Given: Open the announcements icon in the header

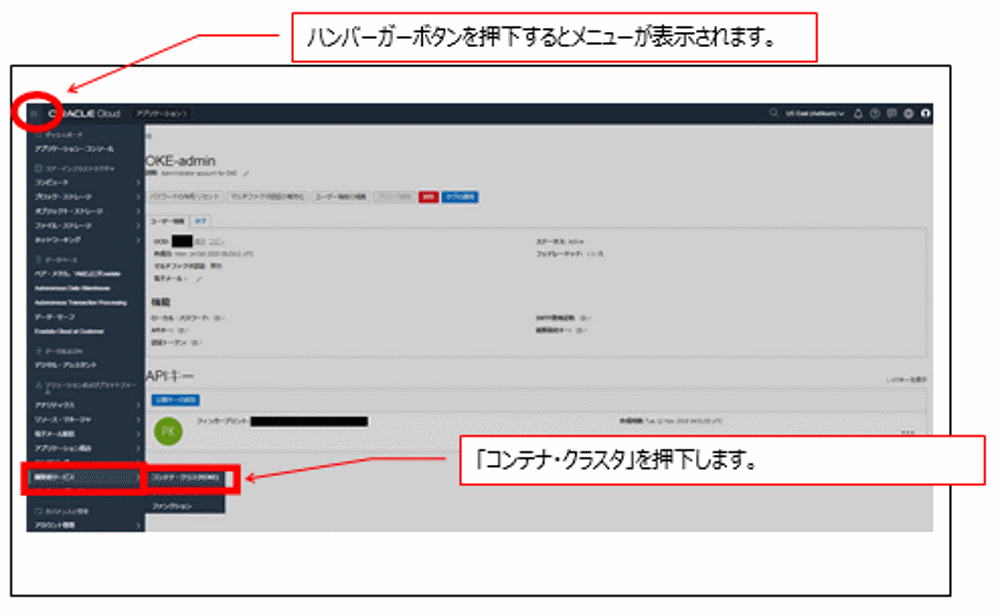Looking at the screenshot, I should point(892,113).
